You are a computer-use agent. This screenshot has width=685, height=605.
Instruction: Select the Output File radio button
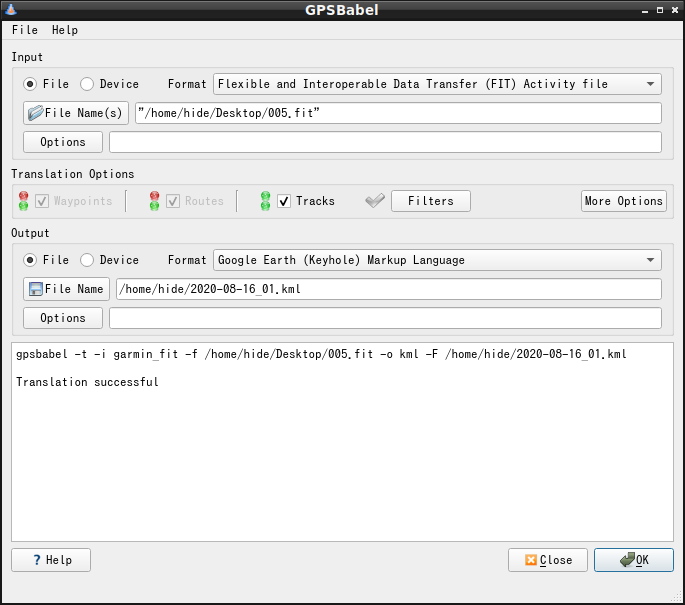coord(30,260)
